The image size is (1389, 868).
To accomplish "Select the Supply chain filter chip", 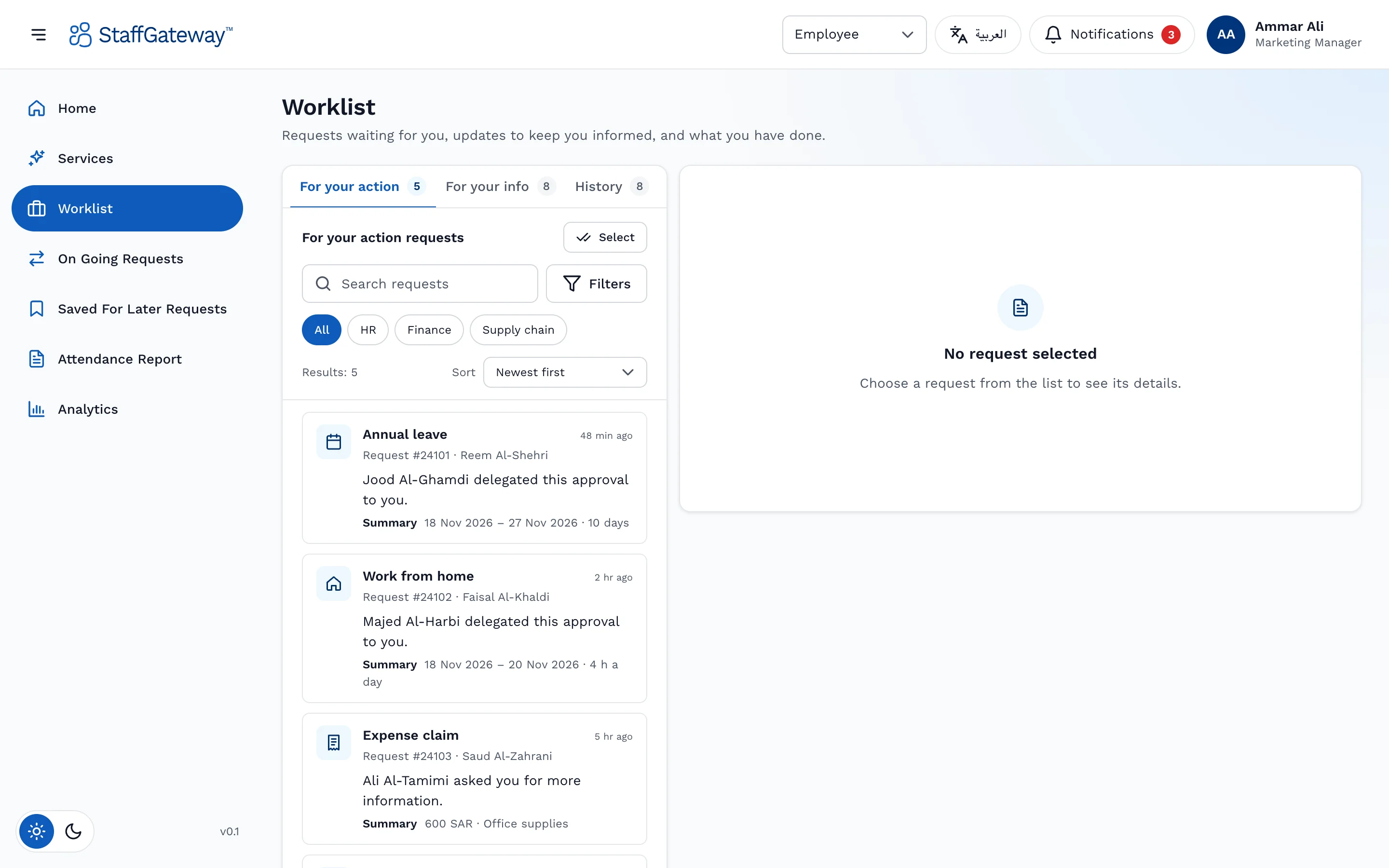I will pos(518,330).
